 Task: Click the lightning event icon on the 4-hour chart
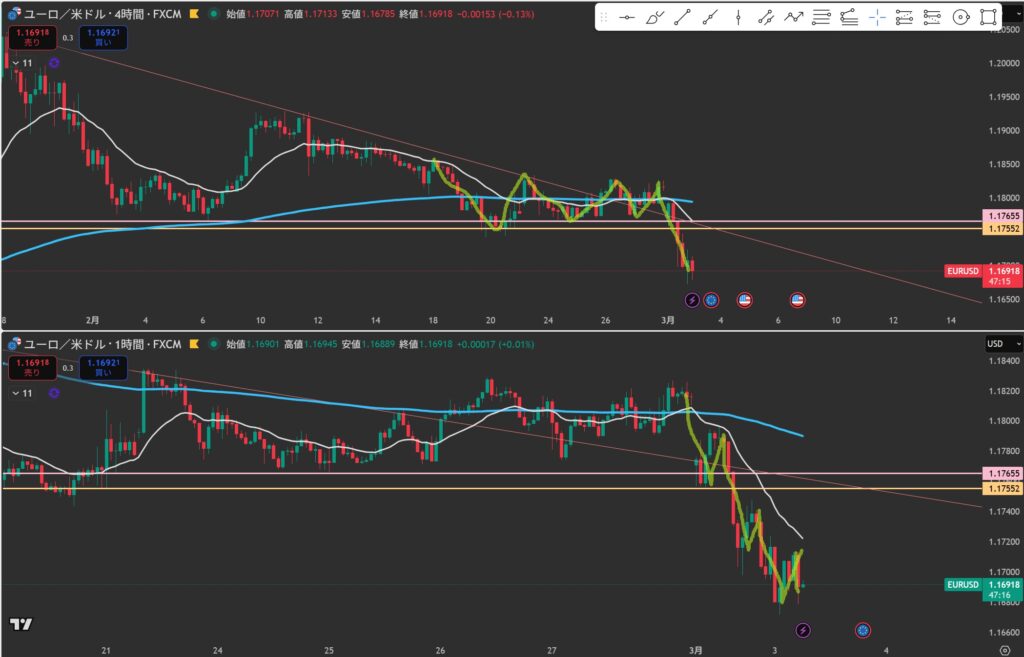pyautogui.click(x=691, y=299)
